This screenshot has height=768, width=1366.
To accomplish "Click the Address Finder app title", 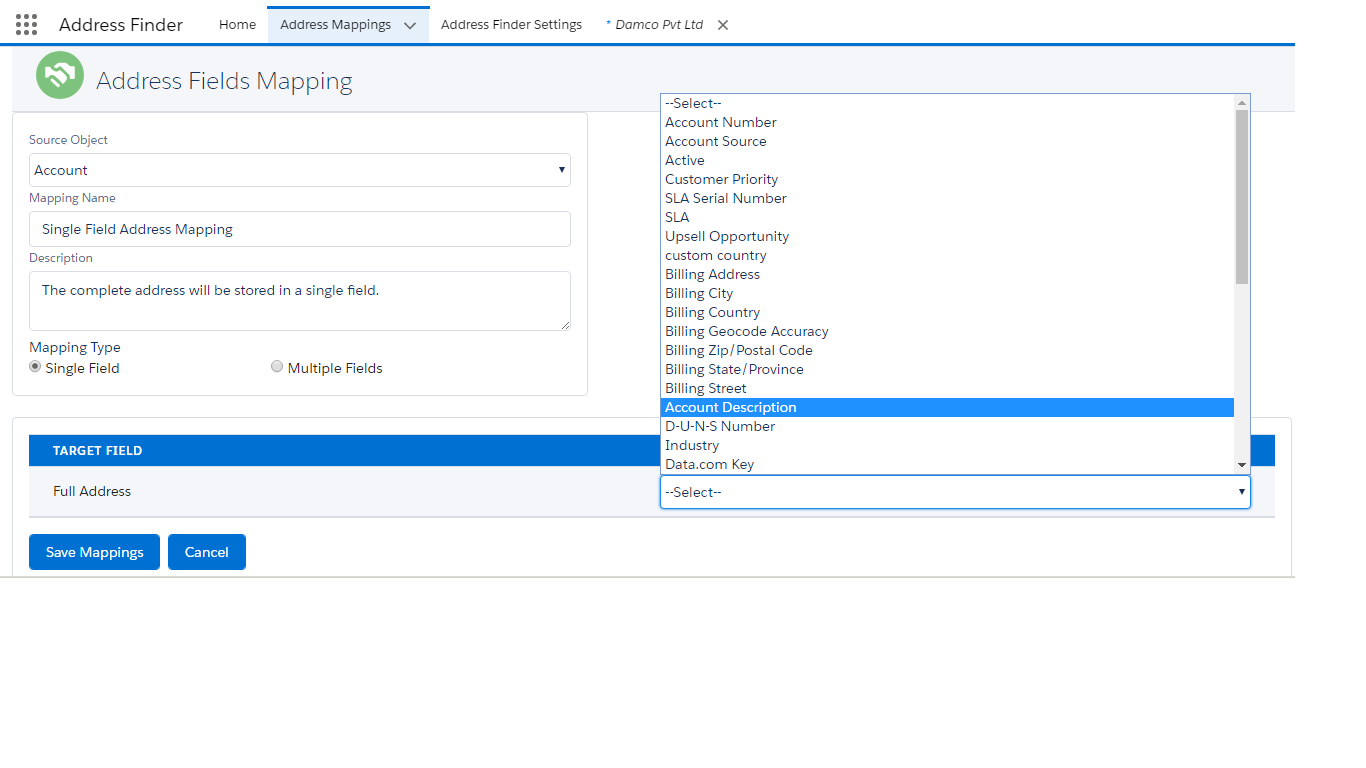I will click(x=120, y=24).
